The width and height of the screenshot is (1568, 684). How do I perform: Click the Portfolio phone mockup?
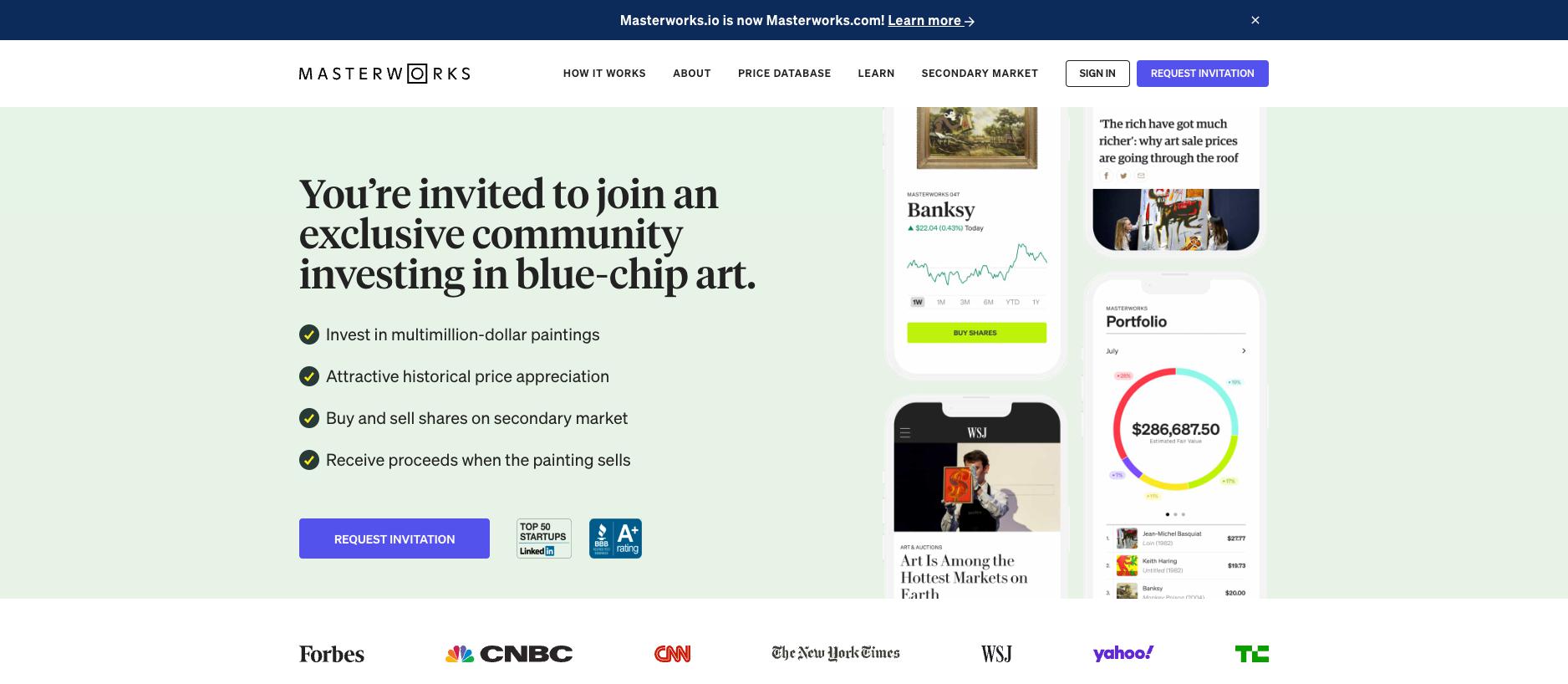coord(1175,435)
